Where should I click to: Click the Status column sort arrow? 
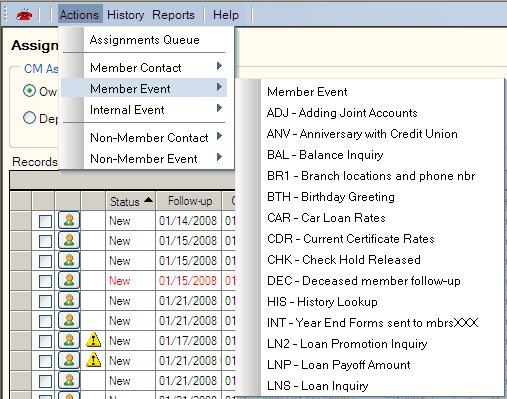[148, 200]
